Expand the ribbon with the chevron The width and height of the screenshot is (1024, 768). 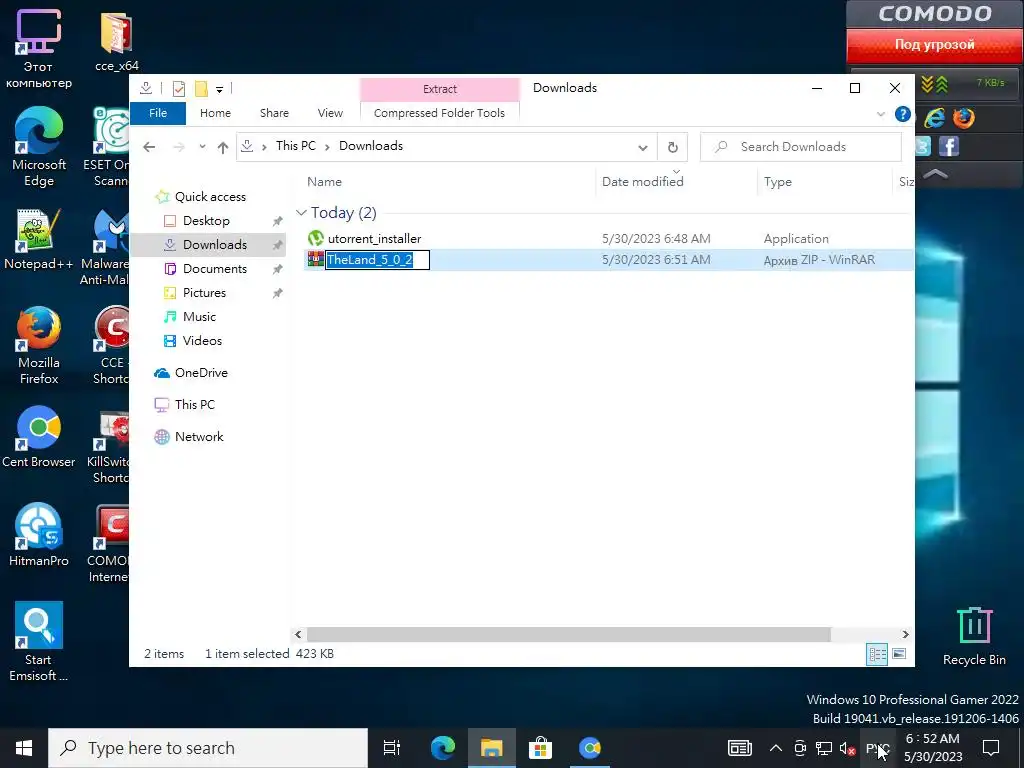pyautogui.click(x=880, y=114)
